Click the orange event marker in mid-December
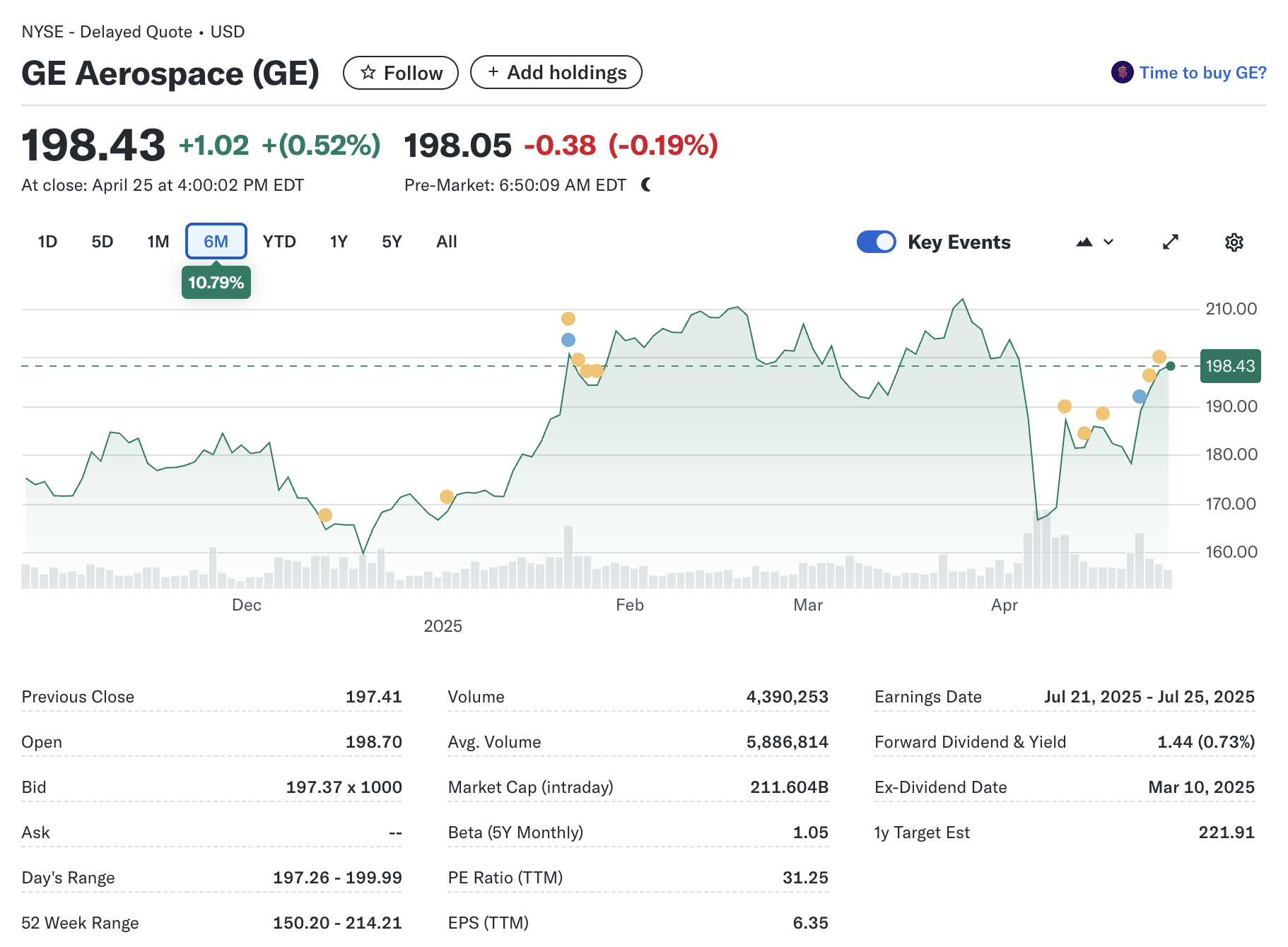This screenshot has height=947, width=1288. pyautogui.click(x=325, y=515)
